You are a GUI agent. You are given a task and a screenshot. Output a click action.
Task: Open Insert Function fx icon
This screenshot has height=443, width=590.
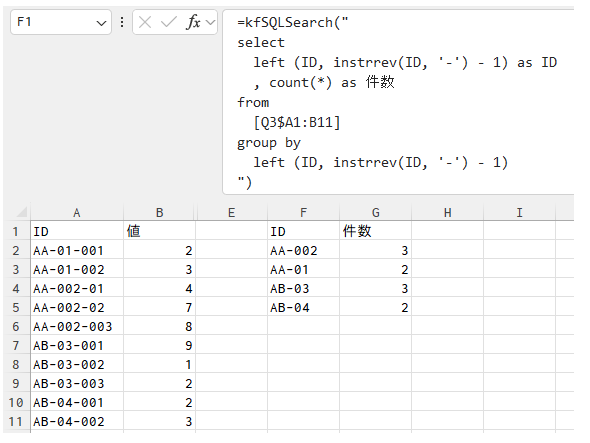[x=193, y=22]
